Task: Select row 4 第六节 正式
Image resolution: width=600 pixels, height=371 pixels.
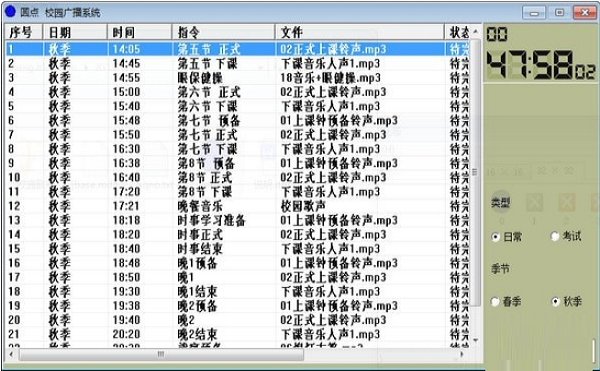Action: click(x=237, y=92)
